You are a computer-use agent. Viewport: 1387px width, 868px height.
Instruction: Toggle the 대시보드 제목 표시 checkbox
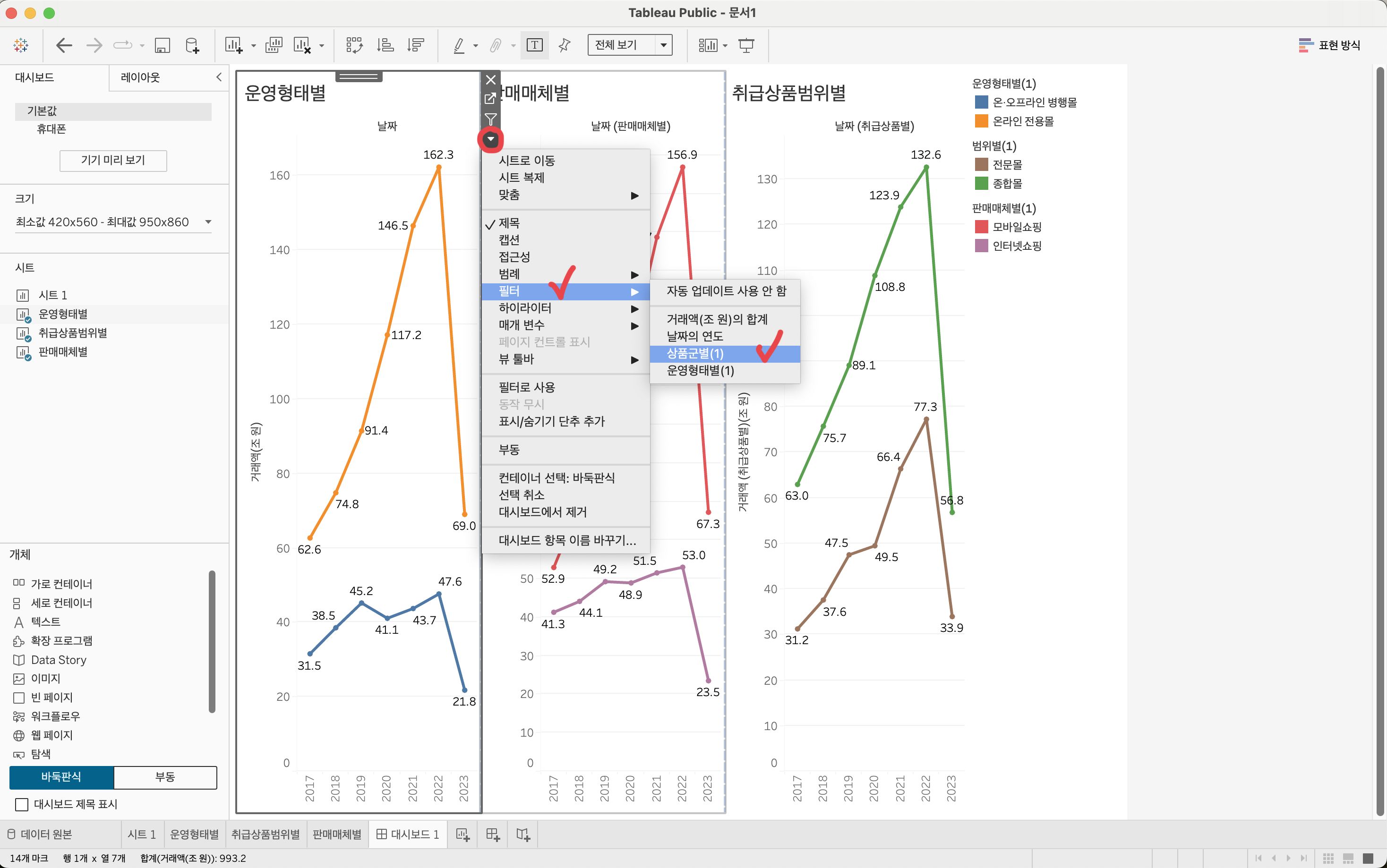(22, 804)
